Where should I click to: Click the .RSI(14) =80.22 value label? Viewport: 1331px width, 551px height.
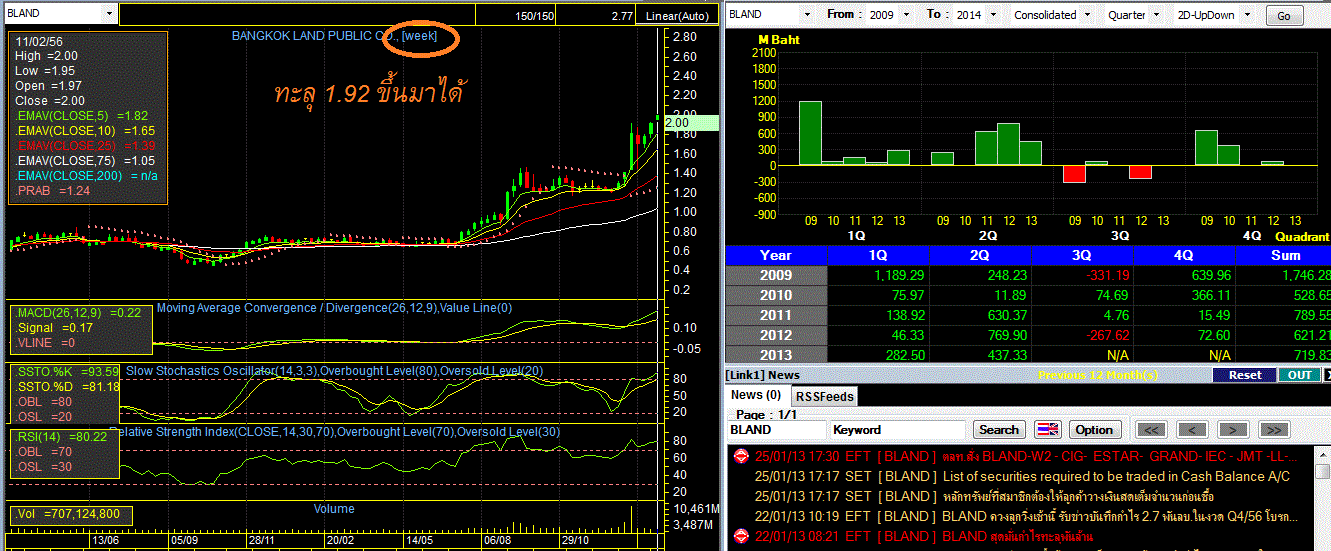pyautogui.click(x=61, y=436)
